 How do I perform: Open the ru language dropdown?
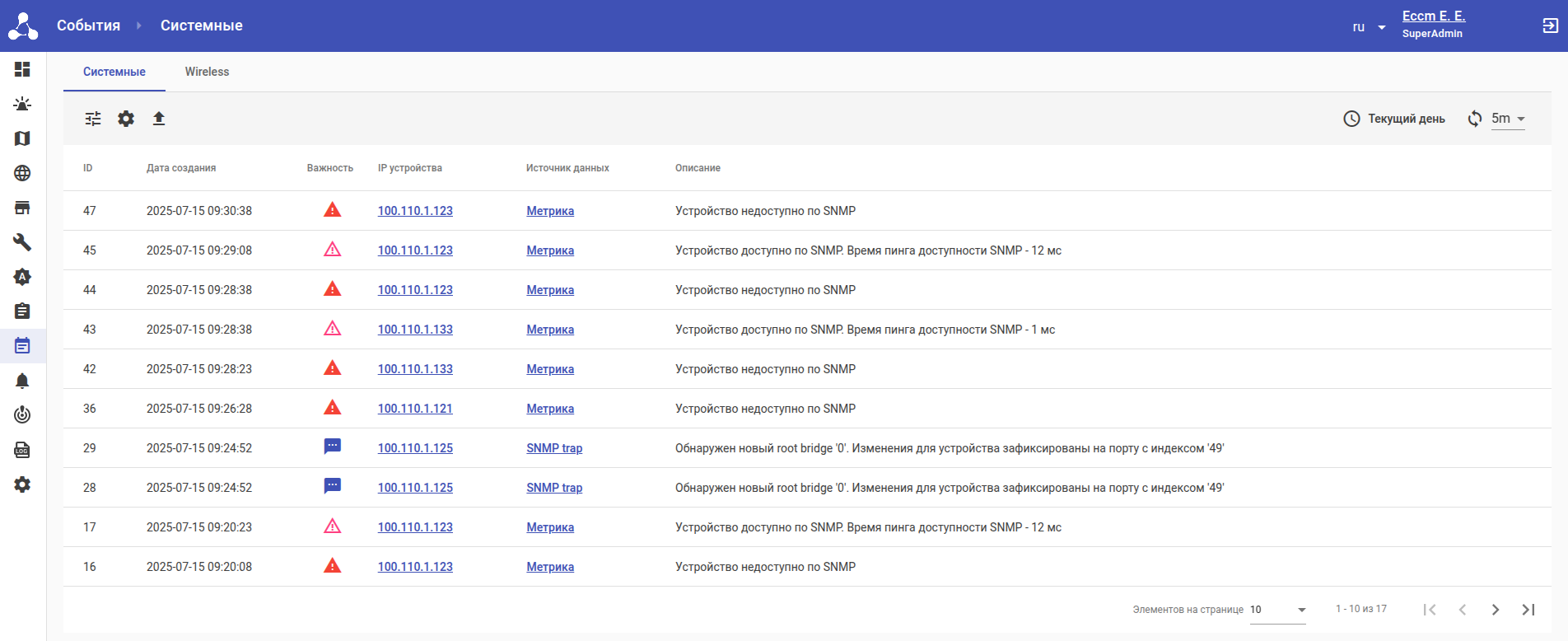coord(1369,27)
